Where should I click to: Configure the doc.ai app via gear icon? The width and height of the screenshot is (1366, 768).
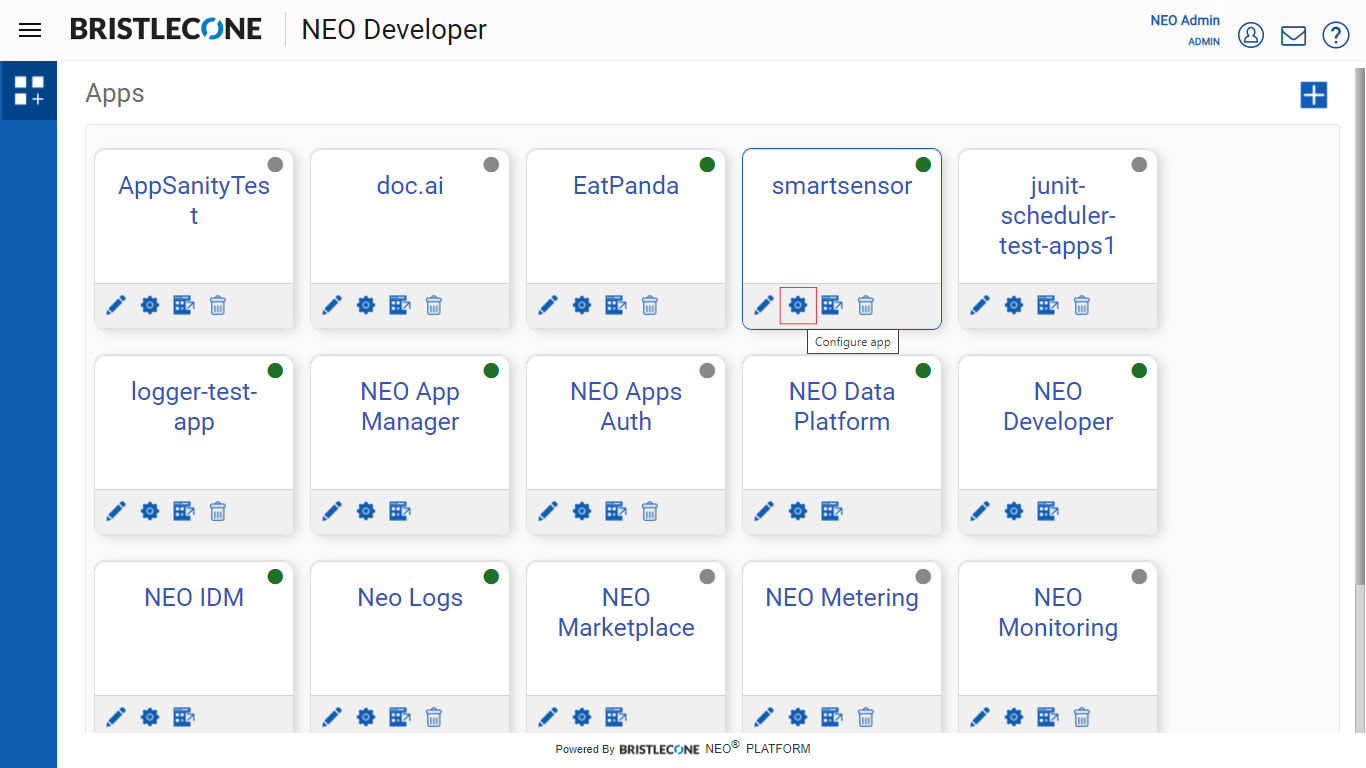click(x=366, y=305)
